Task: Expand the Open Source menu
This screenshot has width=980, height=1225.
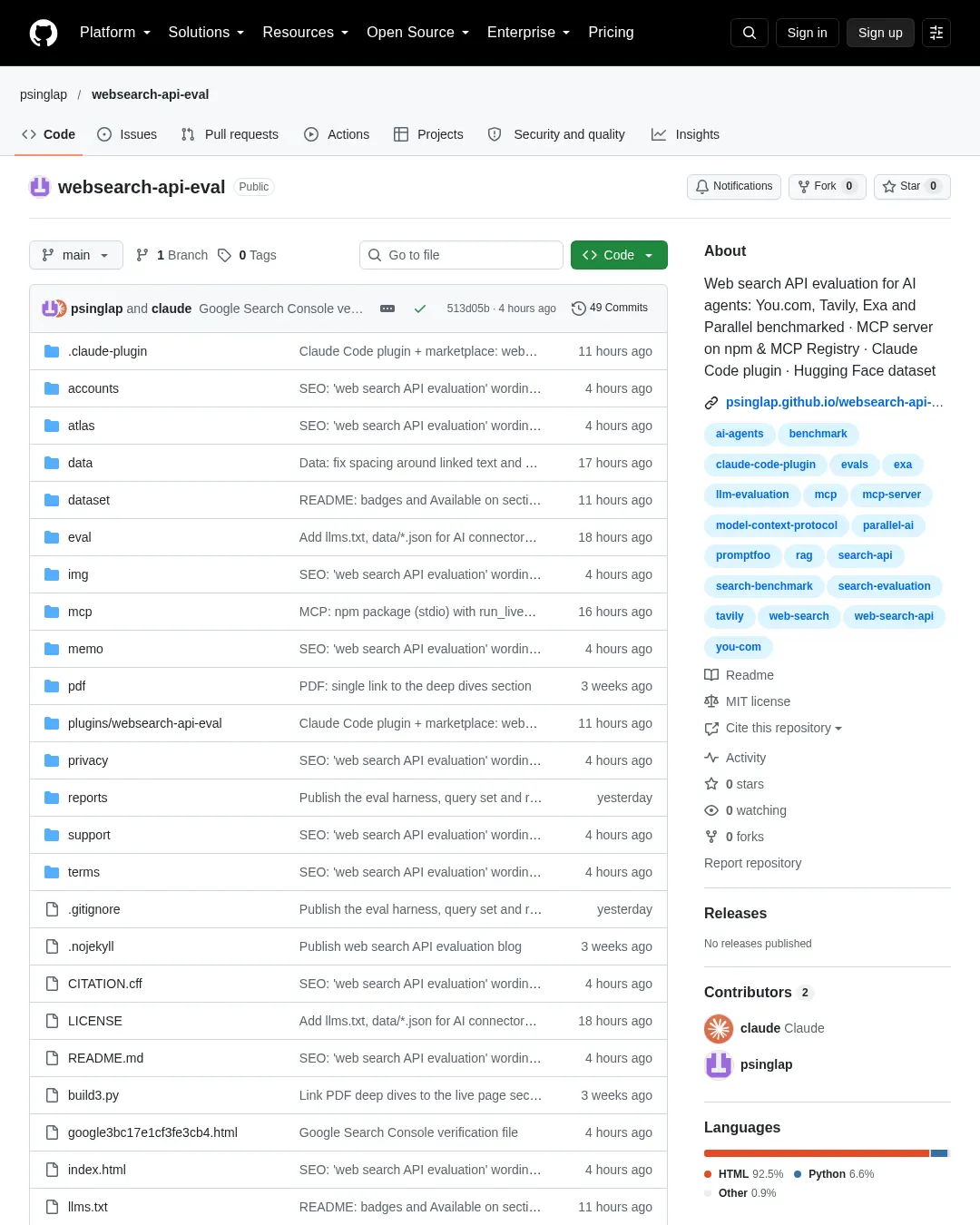Action: 418,33
